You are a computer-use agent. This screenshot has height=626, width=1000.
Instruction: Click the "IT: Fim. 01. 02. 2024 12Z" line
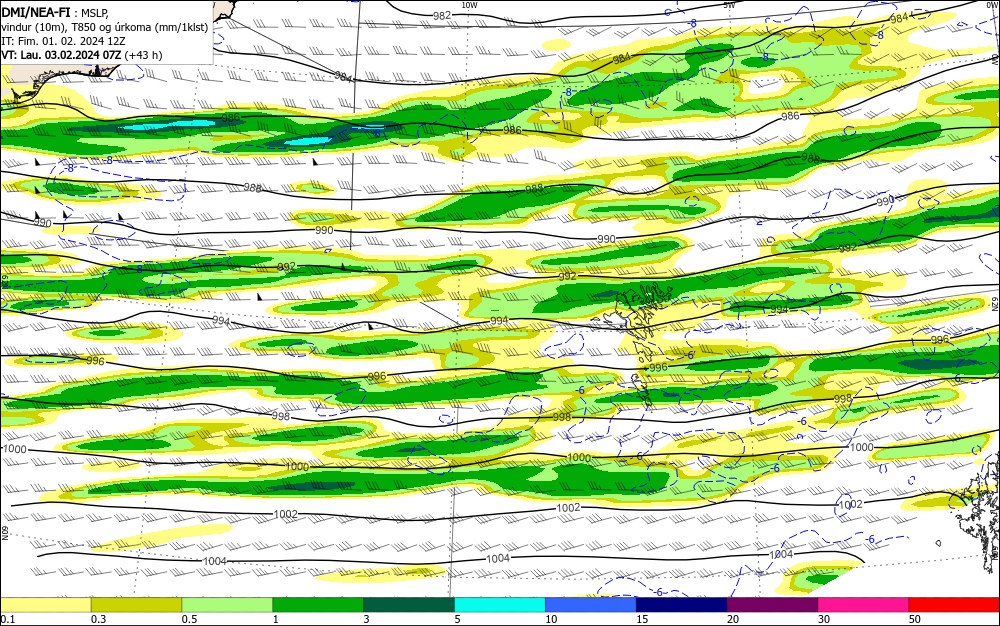coord(63,41)
